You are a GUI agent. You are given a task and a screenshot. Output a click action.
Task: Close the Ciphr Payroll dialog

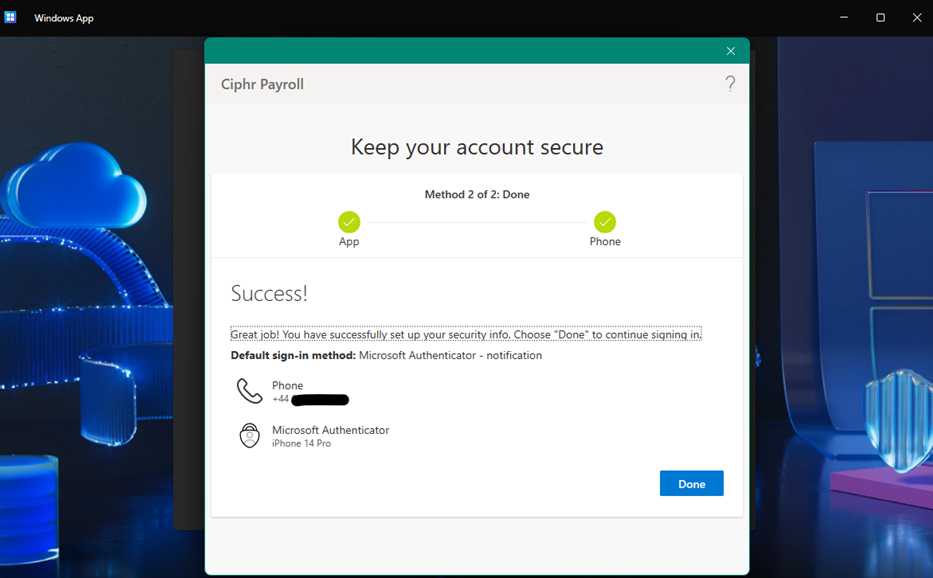[x=731, y=51]
